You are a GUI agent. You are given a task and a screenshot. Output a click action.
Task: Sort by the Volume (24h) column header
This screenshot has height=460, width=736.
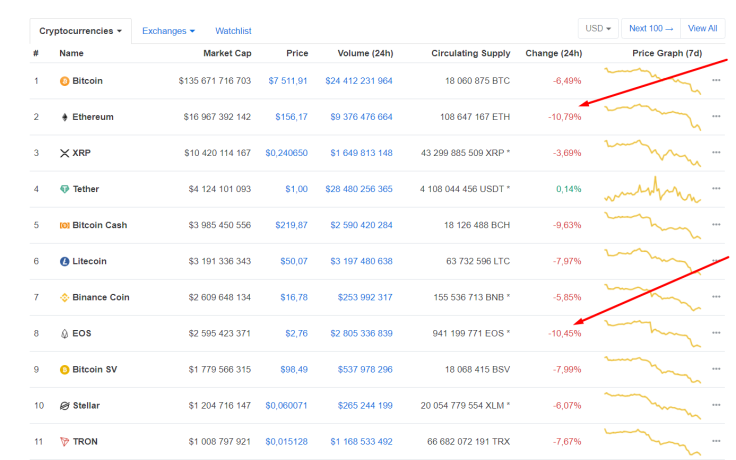(365, 54)
